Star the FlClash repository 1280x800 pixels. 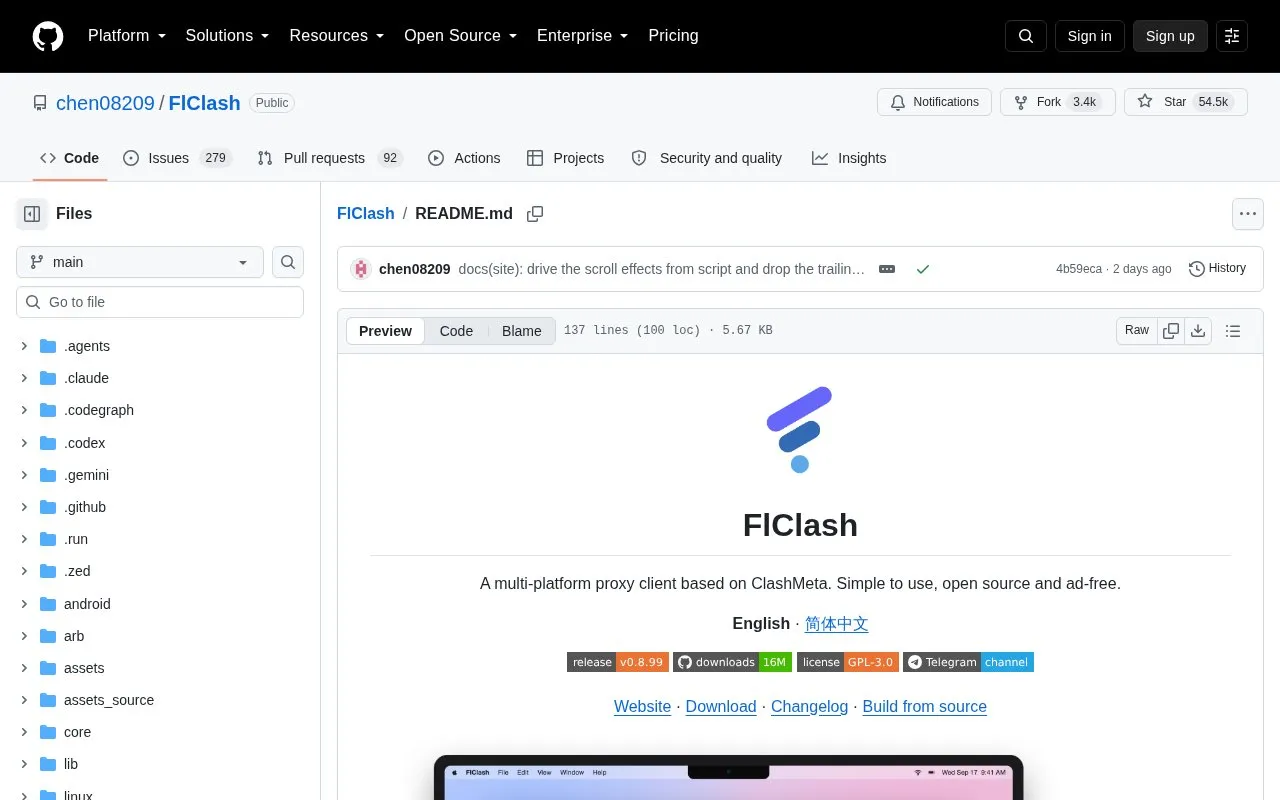coord(1186,102)
